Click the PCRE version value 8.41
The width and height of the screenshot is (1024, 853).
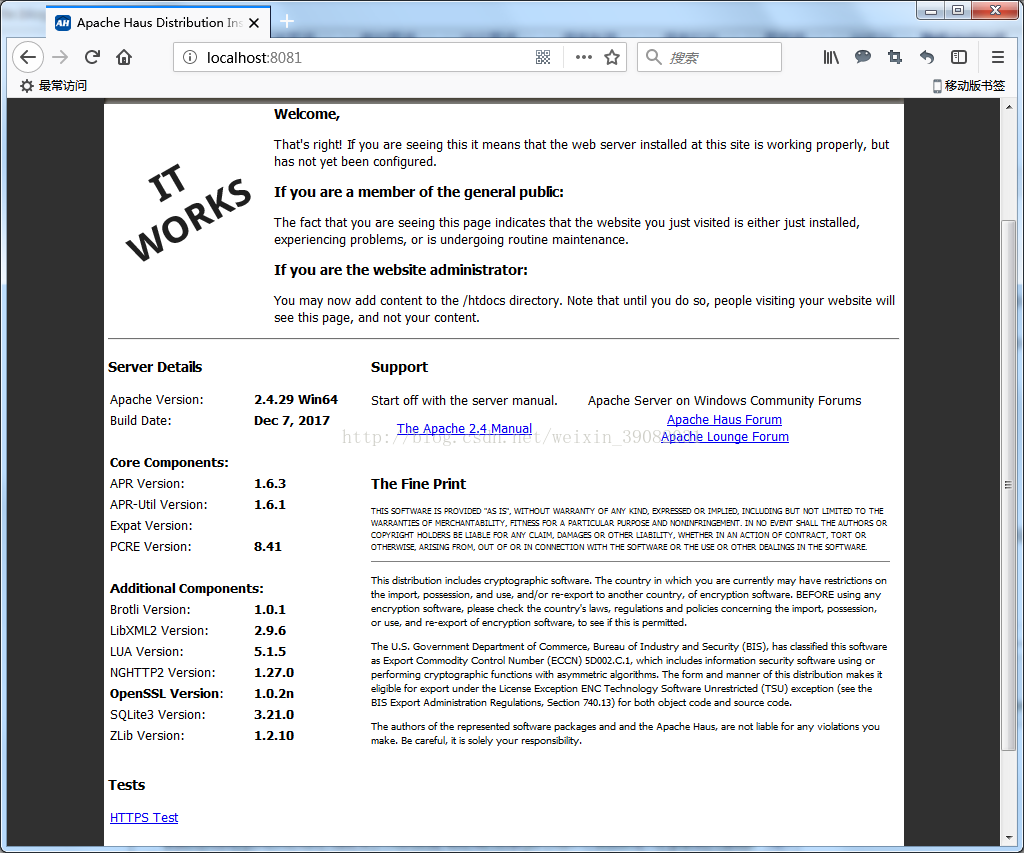click(268, 547)
